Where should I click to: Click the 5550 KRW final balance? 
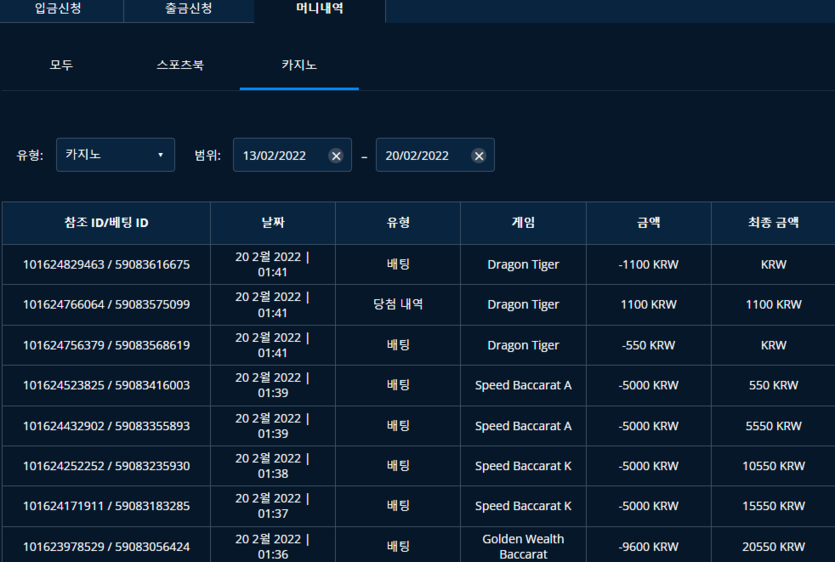click(x=773, y=426)
